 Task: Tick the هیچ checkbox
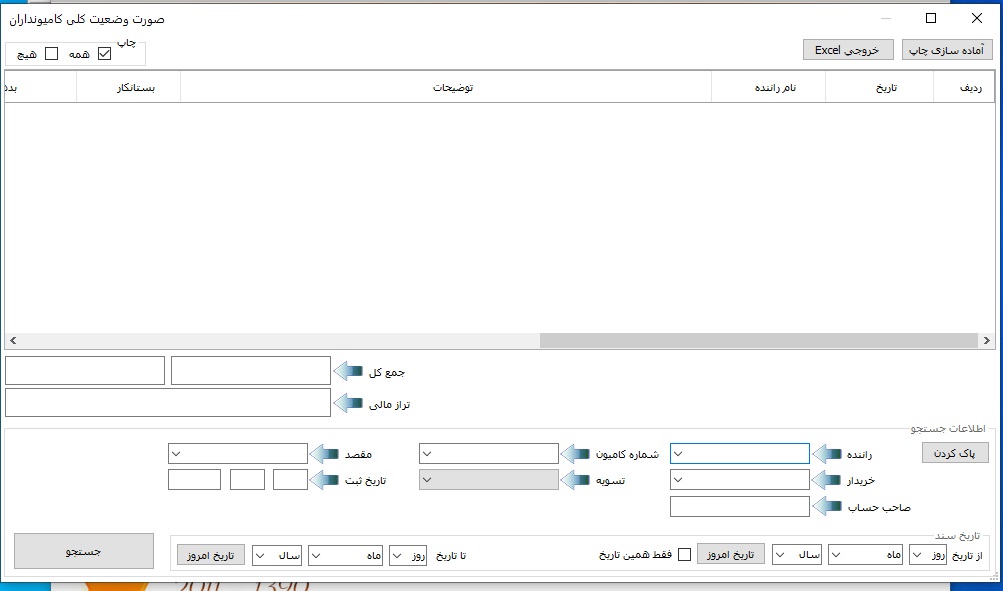coord(52,54)
